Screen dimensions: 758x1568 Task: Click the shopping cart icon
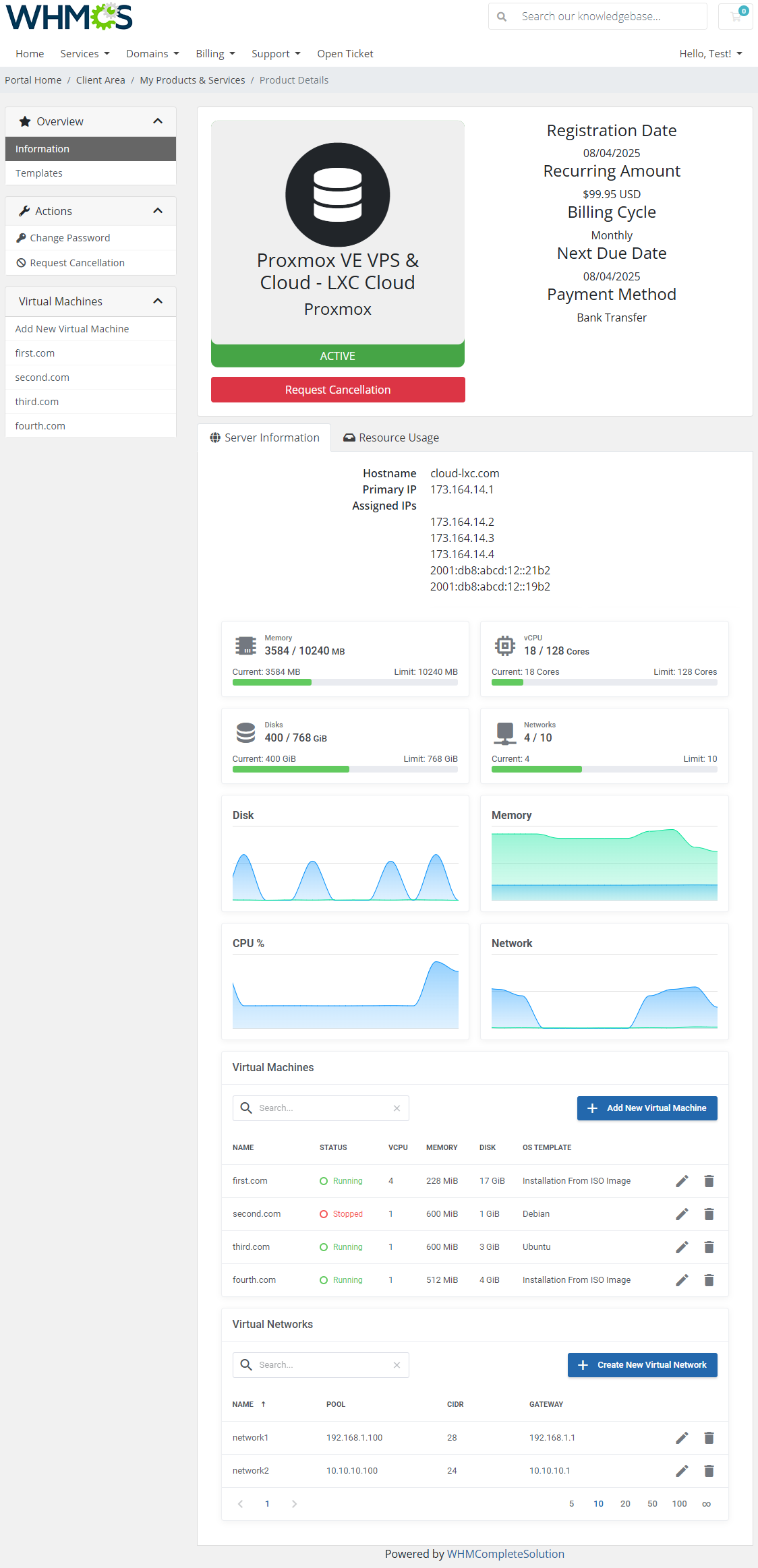[736, 16]
